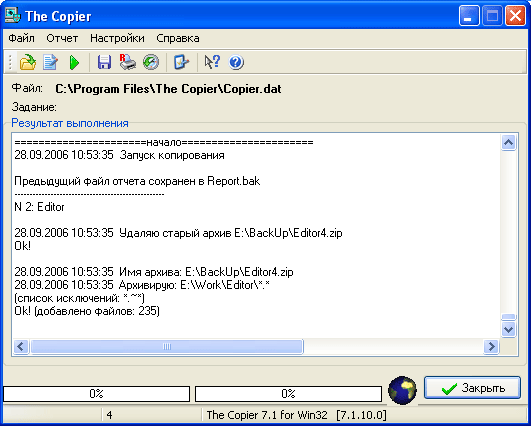Click the toolbar drag handle grip
This screenshot has width=531, height=426.
click(x=10, y=62)
